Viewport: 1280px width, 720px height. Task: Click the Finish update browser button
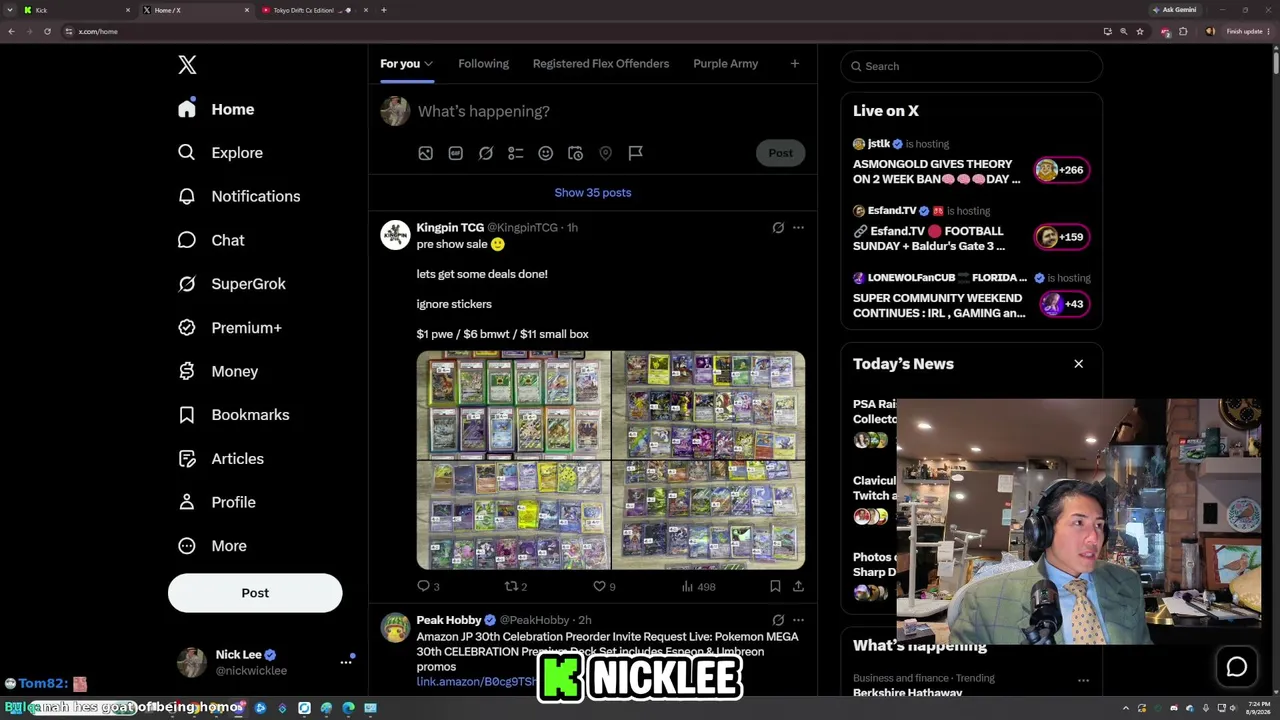pos(1245,31)
